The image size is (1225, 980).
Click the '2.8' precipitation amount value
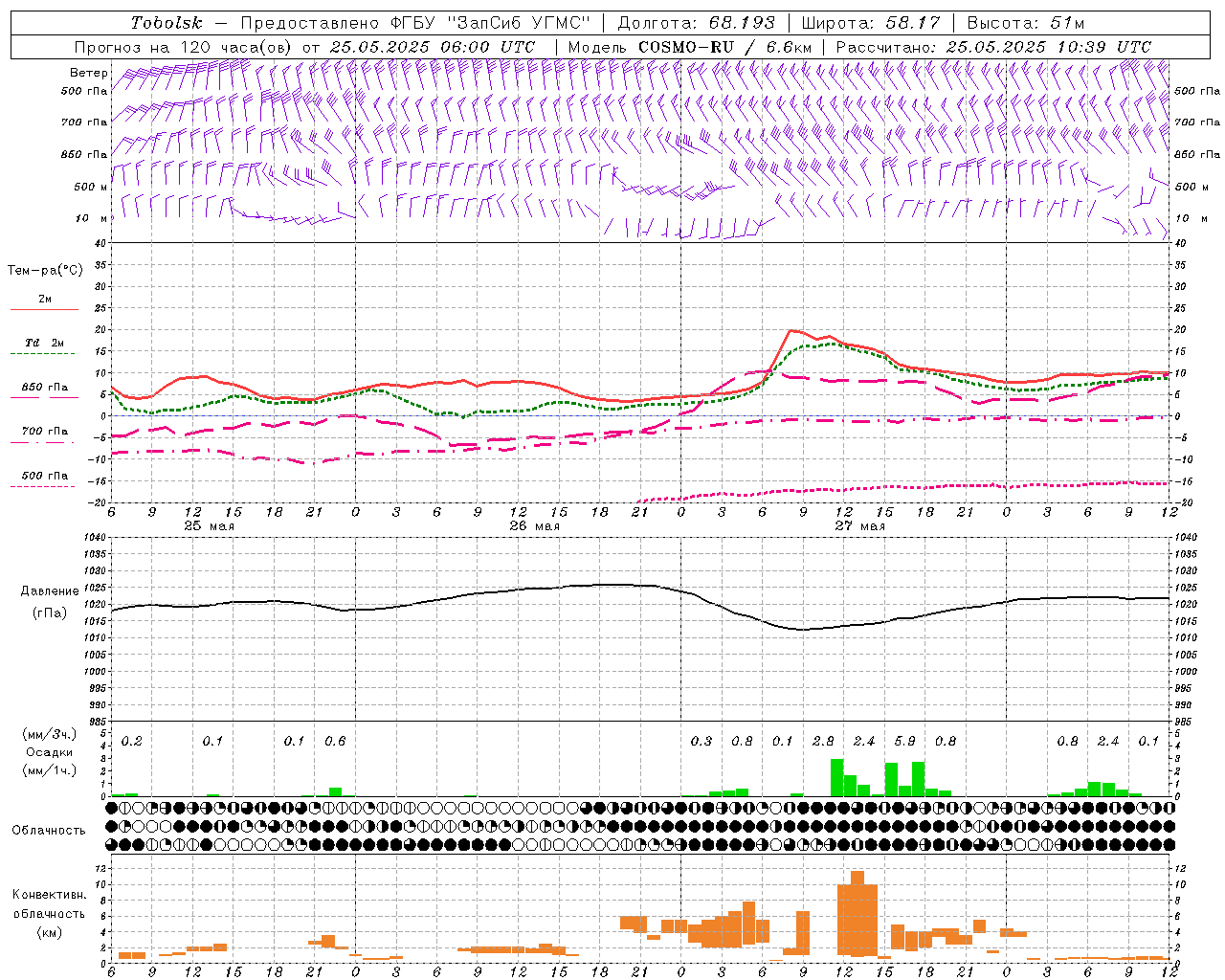coord(823,742)
